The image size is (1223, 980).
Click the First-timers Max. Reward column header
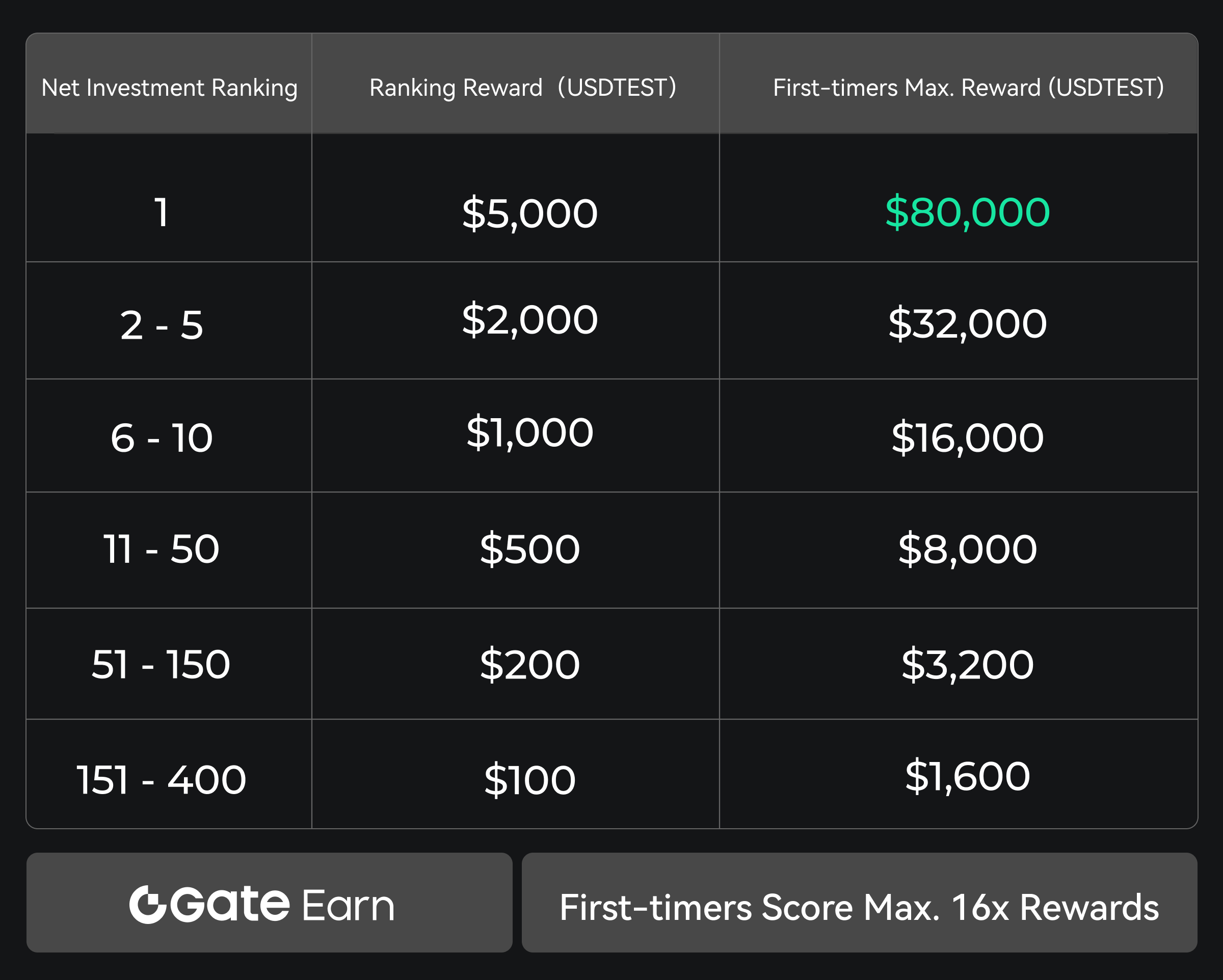(968, 87)
